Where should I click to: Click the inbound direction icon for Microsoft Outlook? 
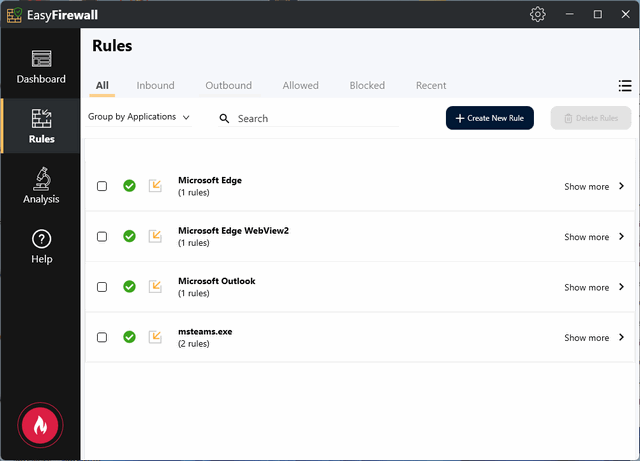tap(155, 287)
